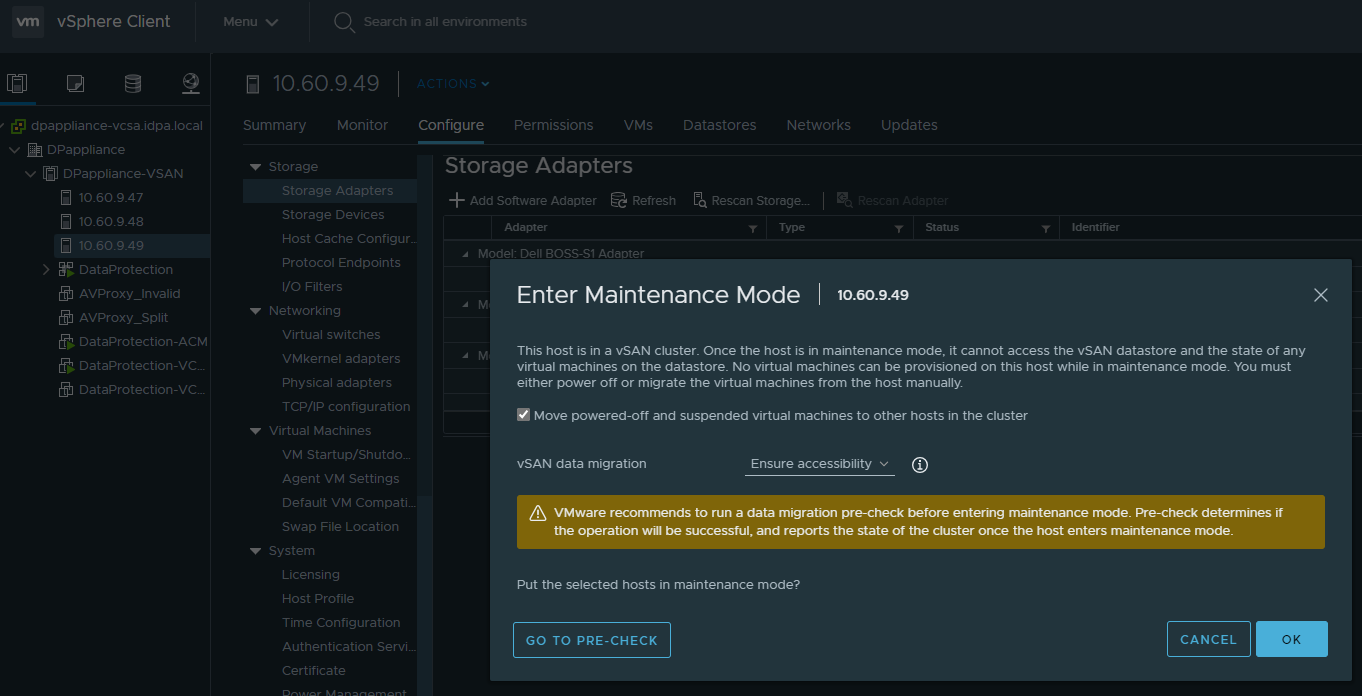
Task: Enable the Status column filter
Action: [1046, 227]
